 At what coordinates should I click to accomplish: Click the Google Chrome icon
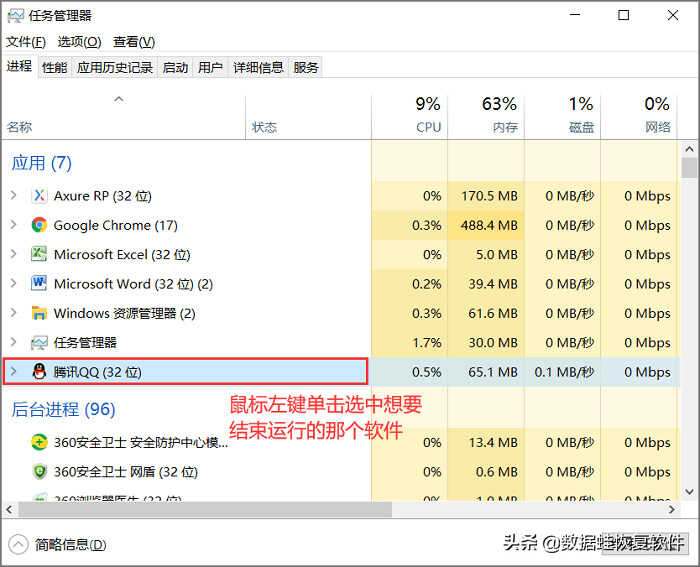click(39, 225)
